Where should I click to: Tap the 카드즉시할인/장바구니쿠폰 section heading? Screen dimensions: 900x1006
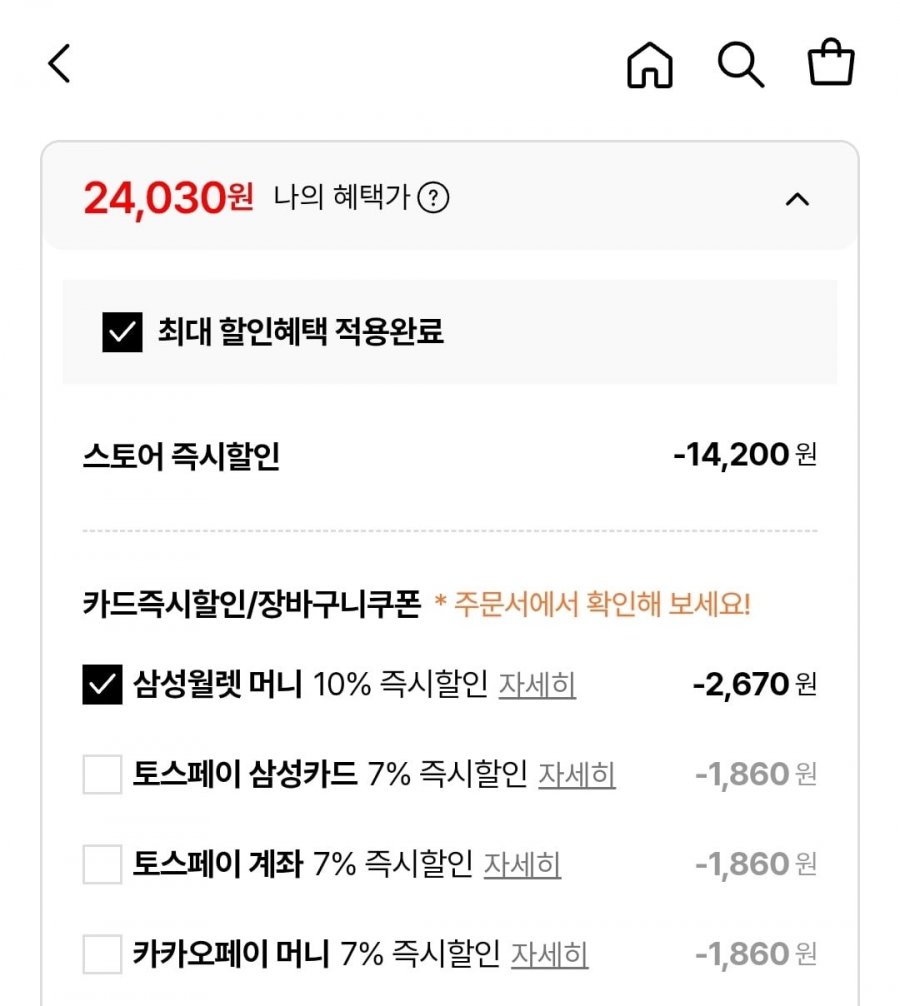pos(251,605)
